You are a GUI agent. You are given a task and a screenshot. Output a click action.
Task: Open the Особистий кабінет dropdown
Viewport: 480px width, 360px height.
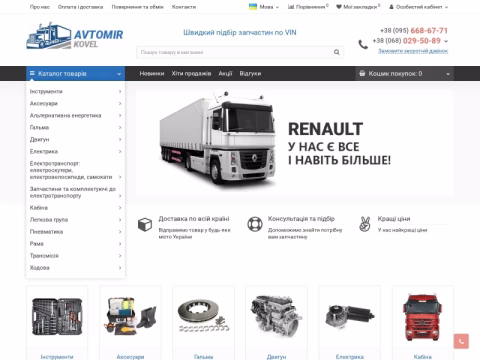(x=419, y=7)
